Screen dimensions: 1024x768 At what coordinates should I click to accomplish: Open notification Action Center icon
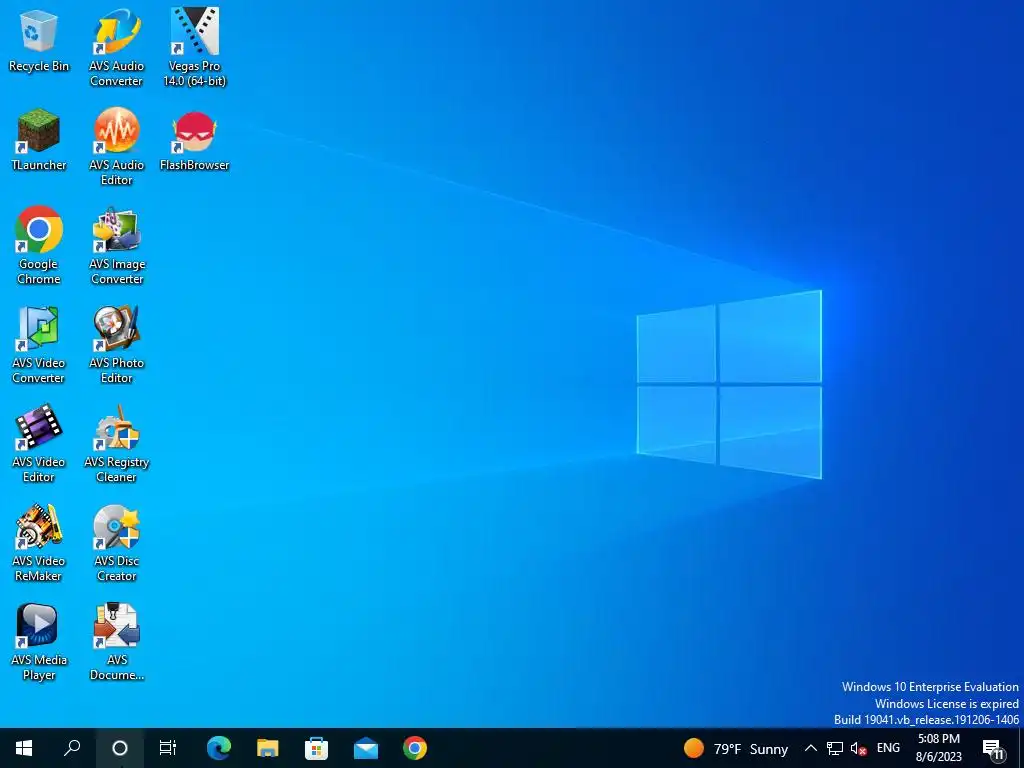993,749
